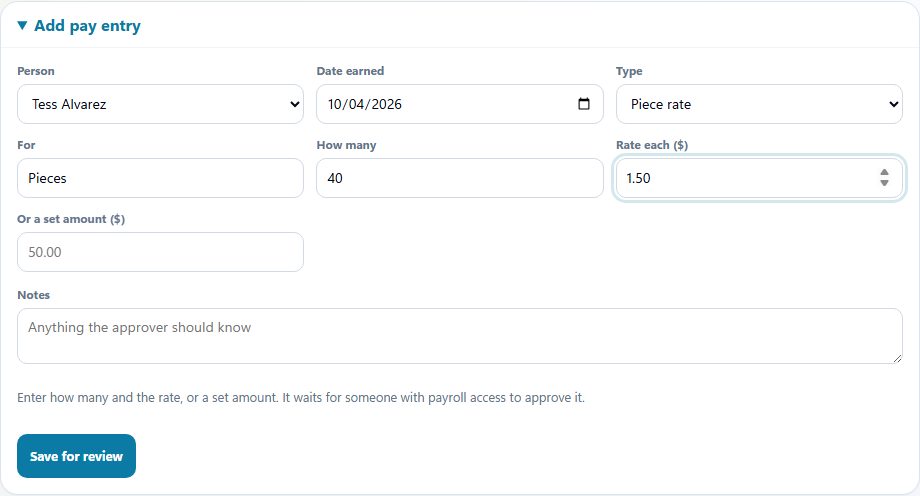Select the day segment 10 in Date earned
The image size is (920, 496).
click(x=335, y=104)
